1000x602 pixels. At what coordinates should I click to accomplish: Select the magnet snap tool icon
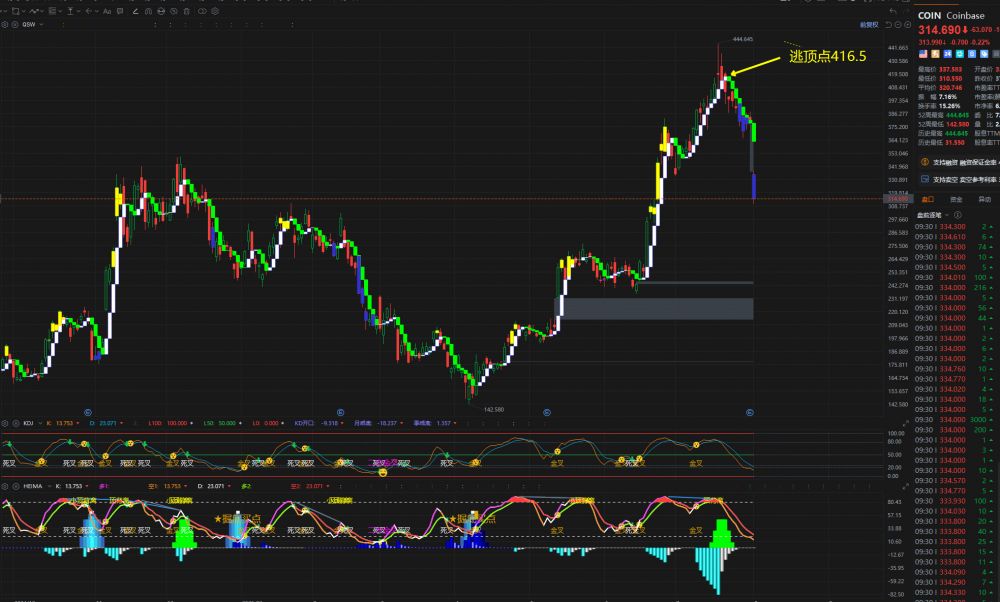tap(148, 11)
